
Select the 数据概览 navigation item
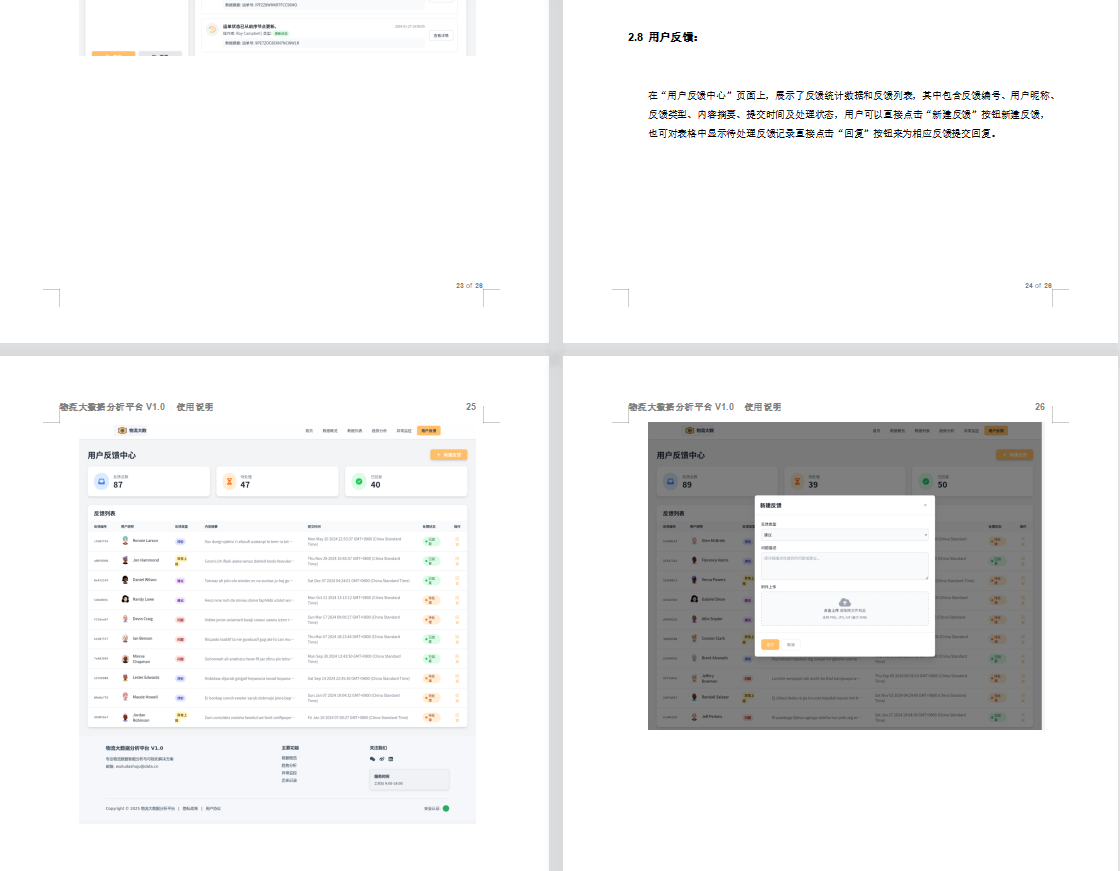click(328, 430)
